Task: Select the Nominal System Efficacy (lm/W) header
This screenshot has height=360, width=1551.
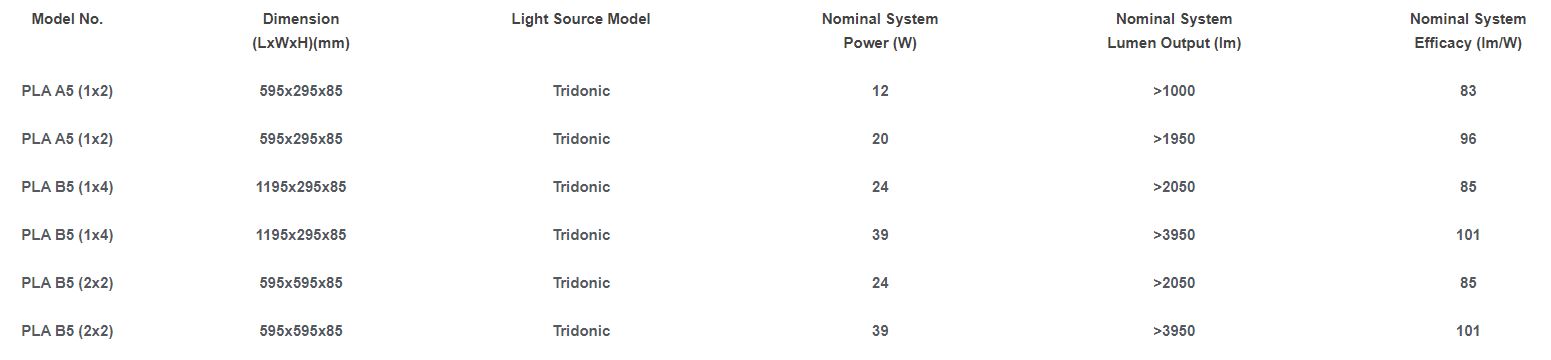Action: [x=1468, y=31]
